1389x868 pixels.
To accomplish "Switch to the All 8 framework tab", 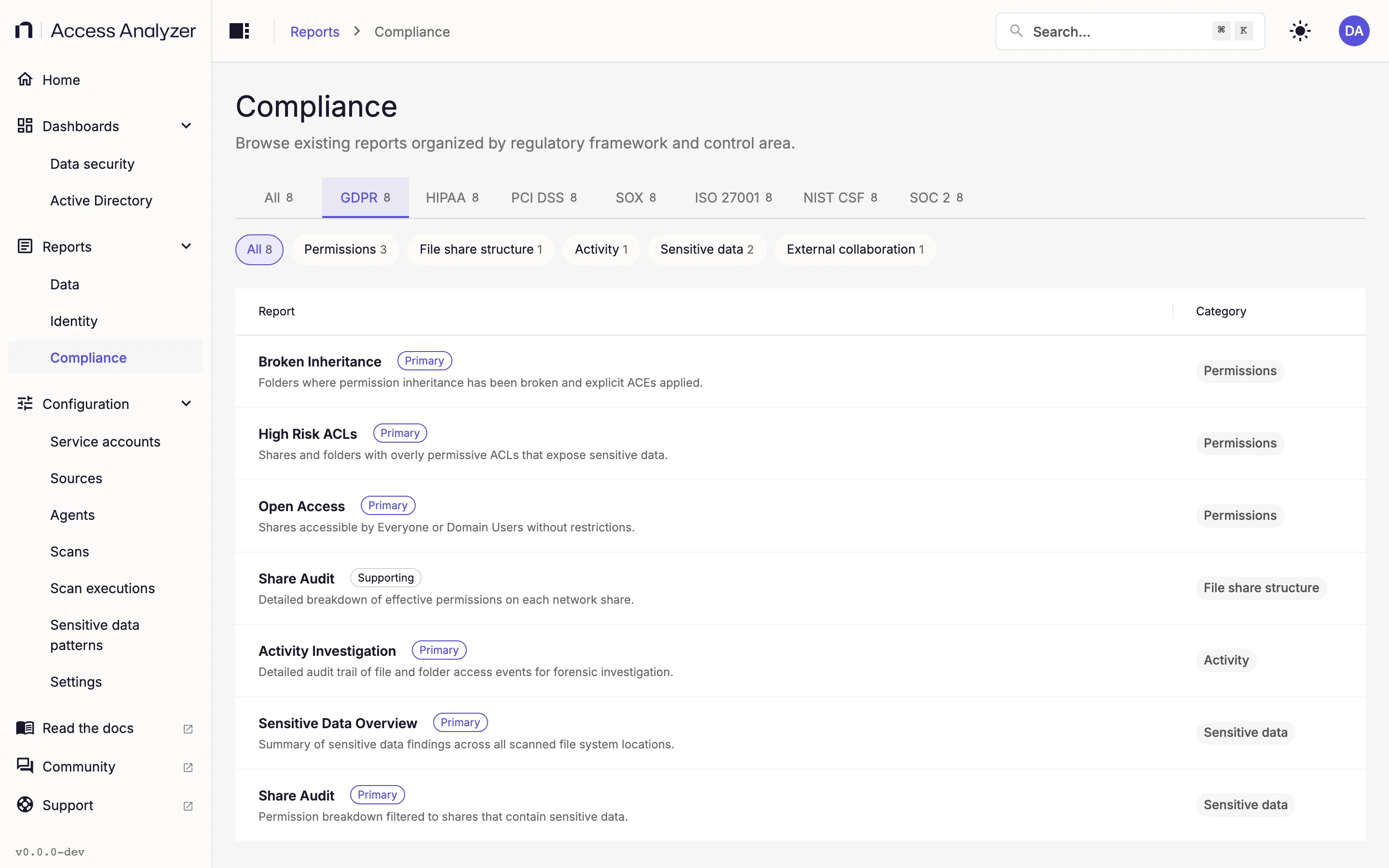I will [278, 198].
